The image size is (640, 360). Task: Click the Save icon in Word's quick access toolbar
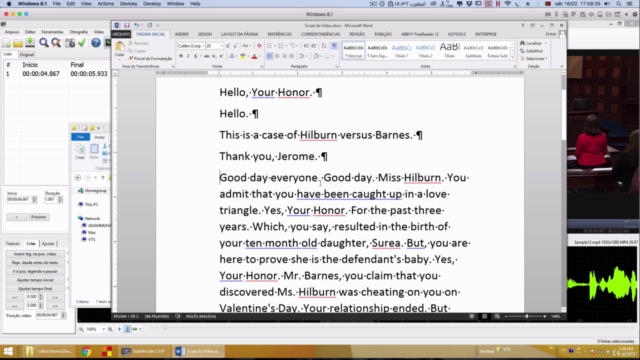pos(127,25)
